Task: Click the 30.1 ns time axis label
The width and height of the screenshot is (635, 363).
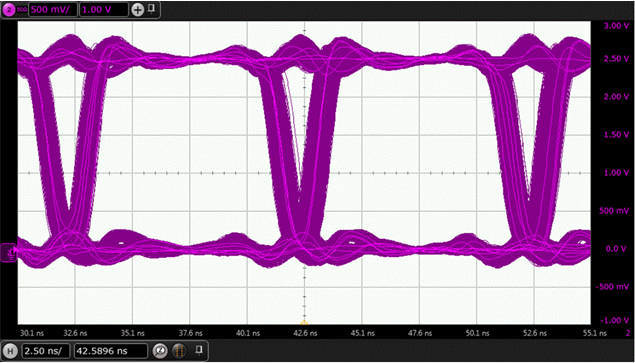Action: point(31,333)
